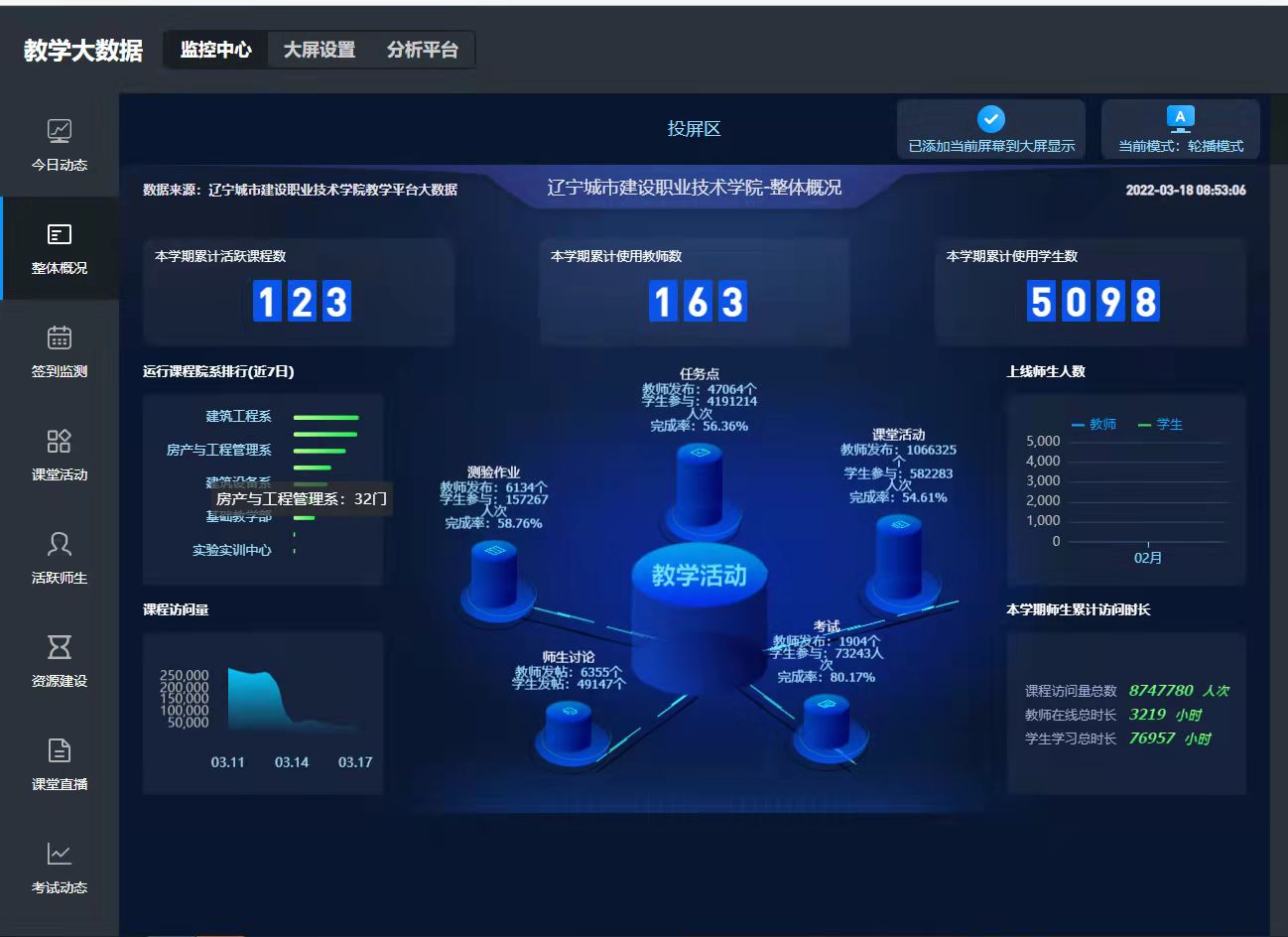
Task: Open the 课堂活动 grid icon
Action: click(x=60, y=442)
